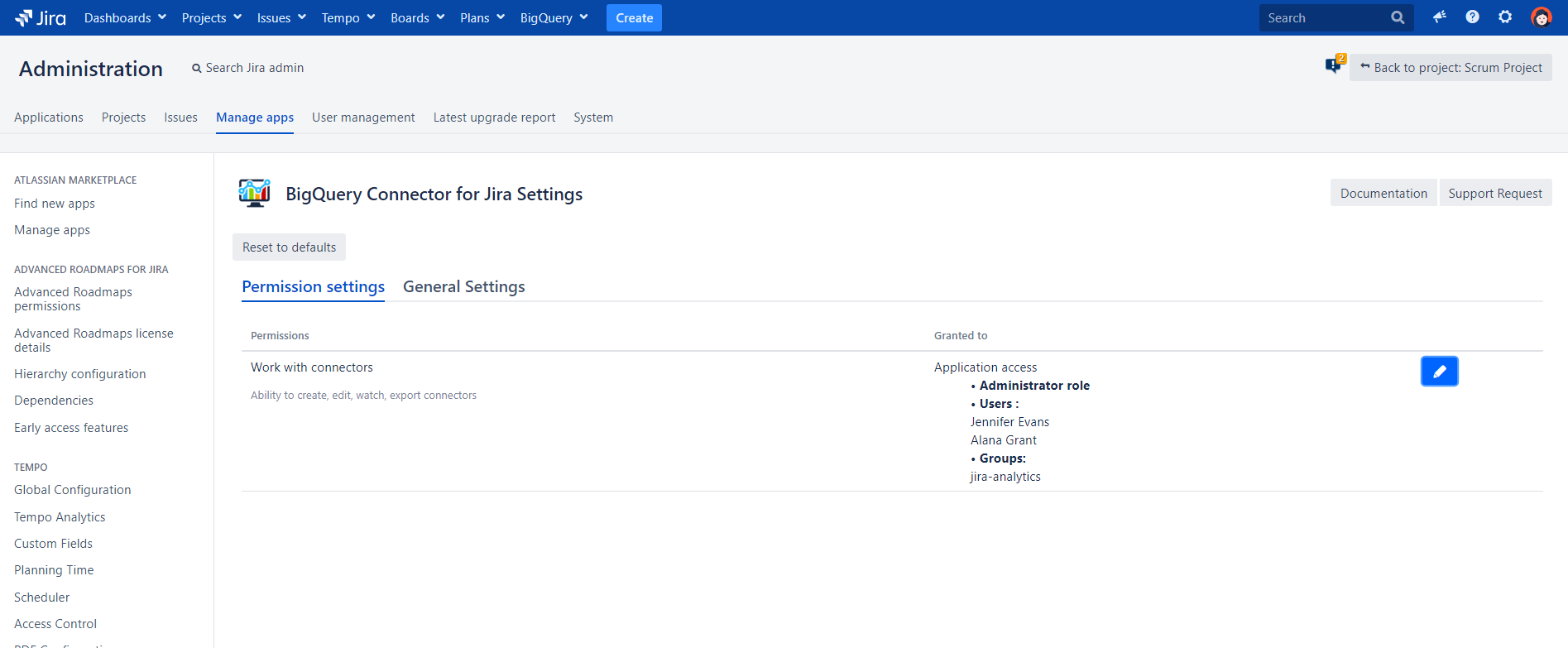
Task: Click the Support Request button
Action: [1495, 193]
